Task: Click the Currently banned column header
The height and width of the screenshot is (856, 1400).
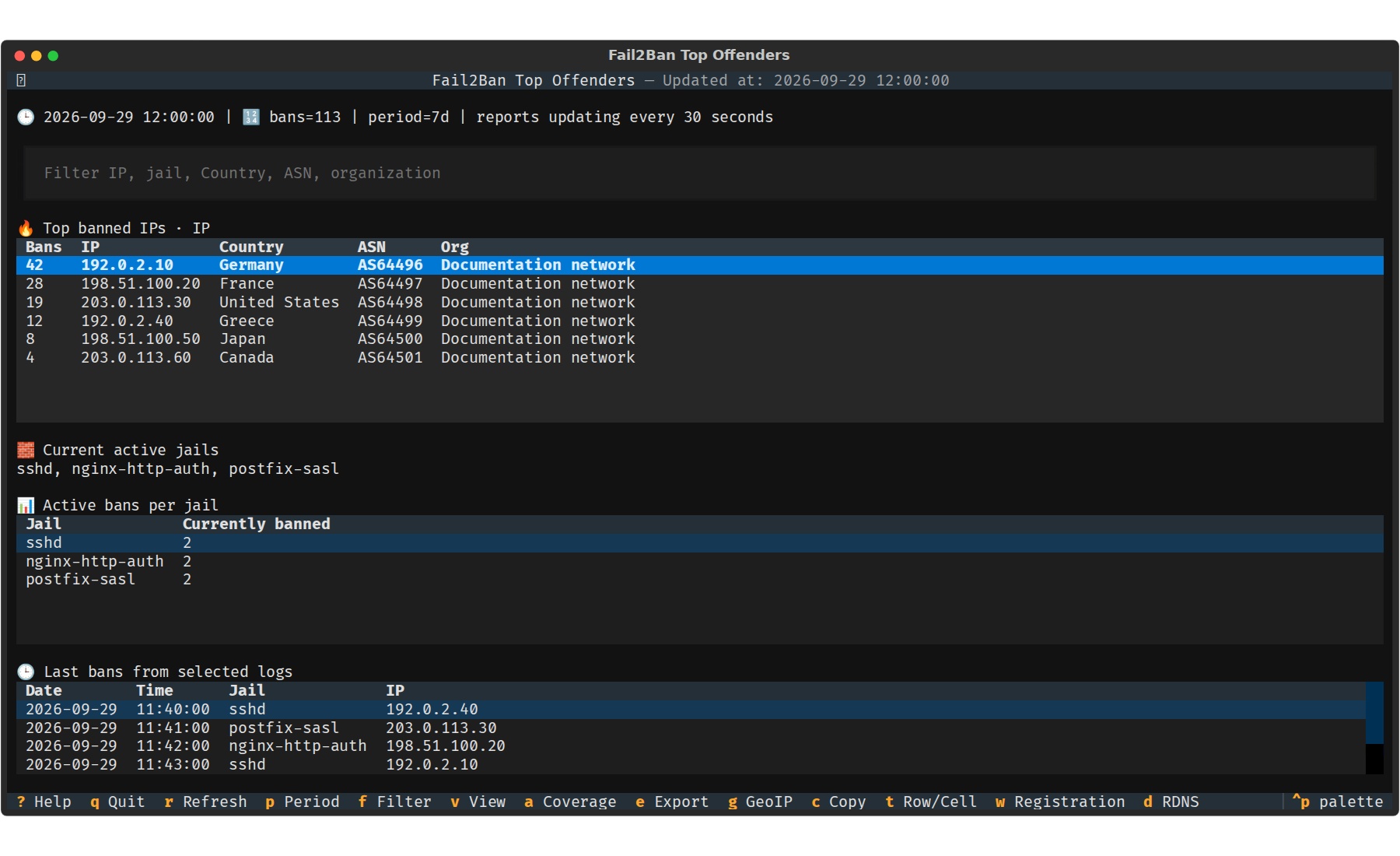Action: [257, 524]
